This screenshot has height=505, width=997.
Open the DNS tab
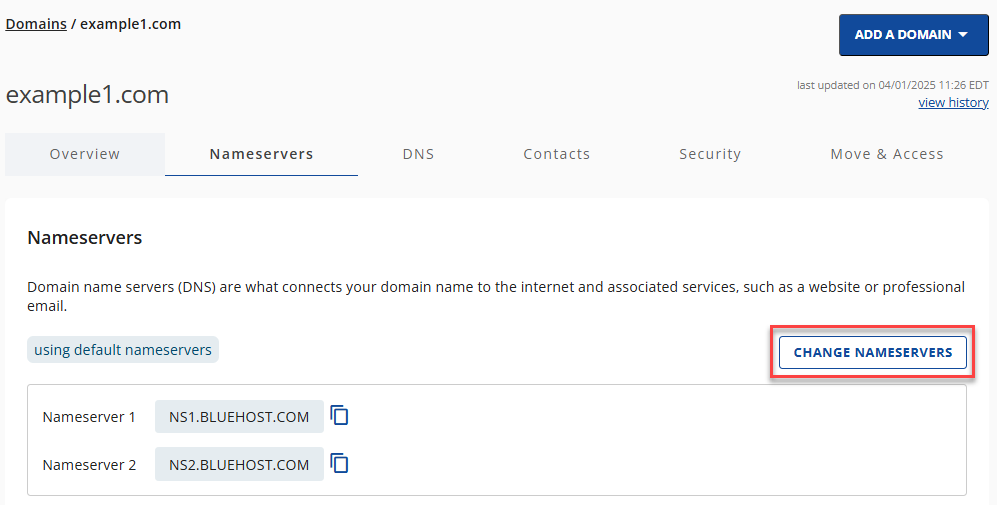point(418,154)
